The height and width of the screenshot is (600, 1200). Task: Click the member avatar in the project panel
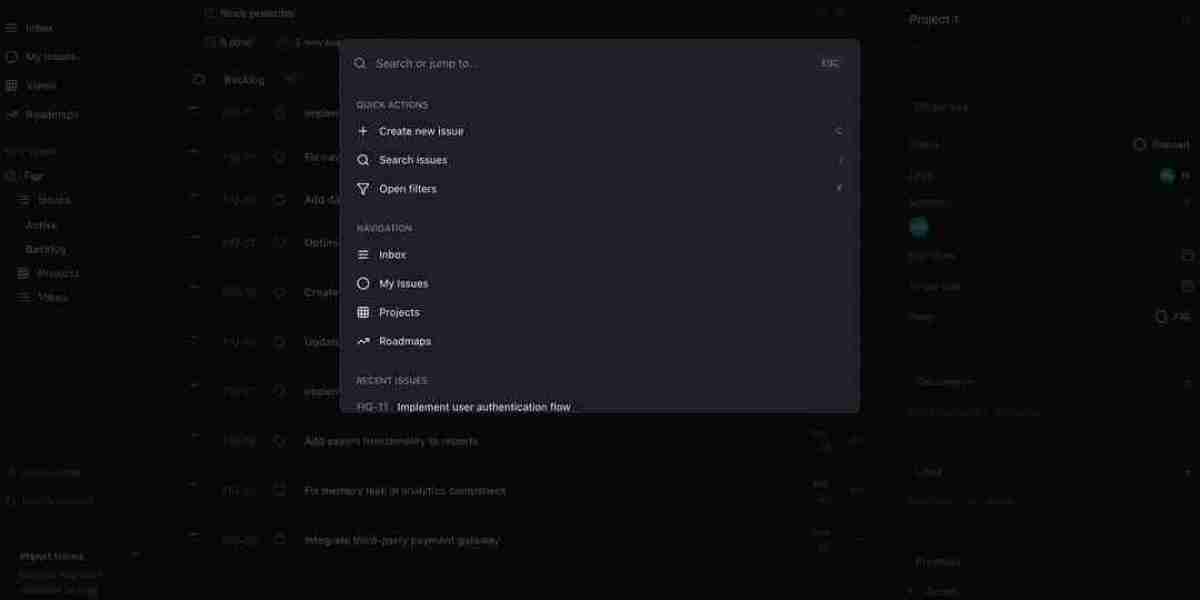919,227
